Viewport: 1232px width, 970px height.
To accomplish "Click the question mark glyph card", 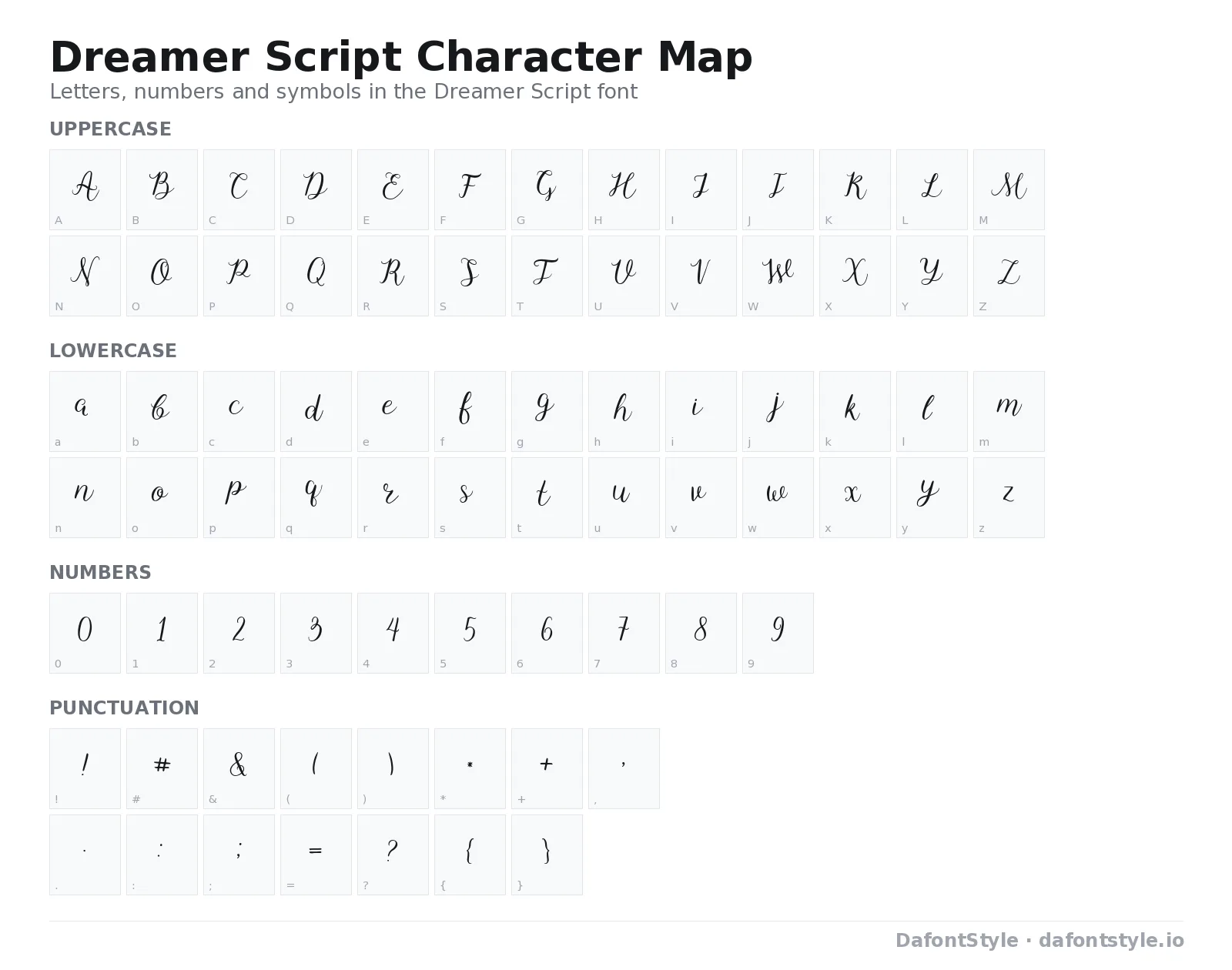I will 393,855.
